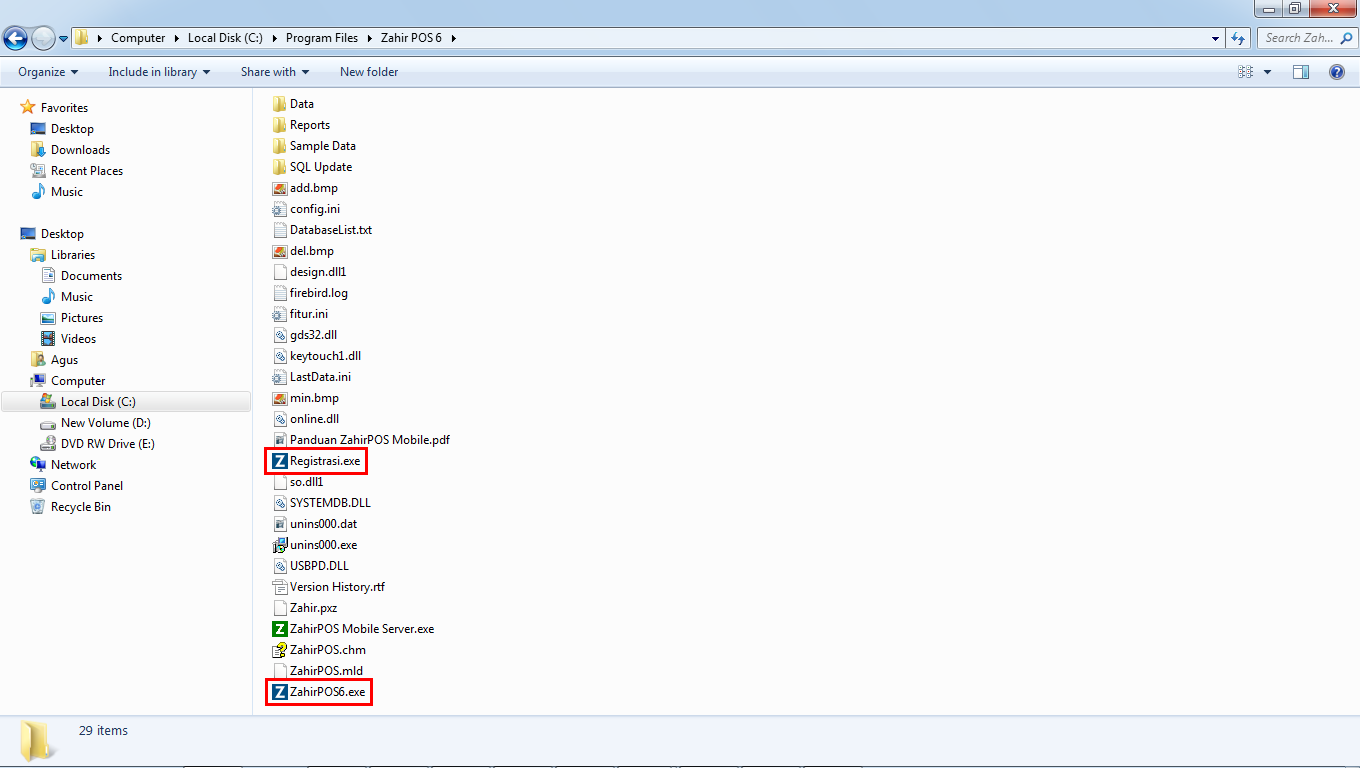Select the add.bmp image icon

click(280, 188)
